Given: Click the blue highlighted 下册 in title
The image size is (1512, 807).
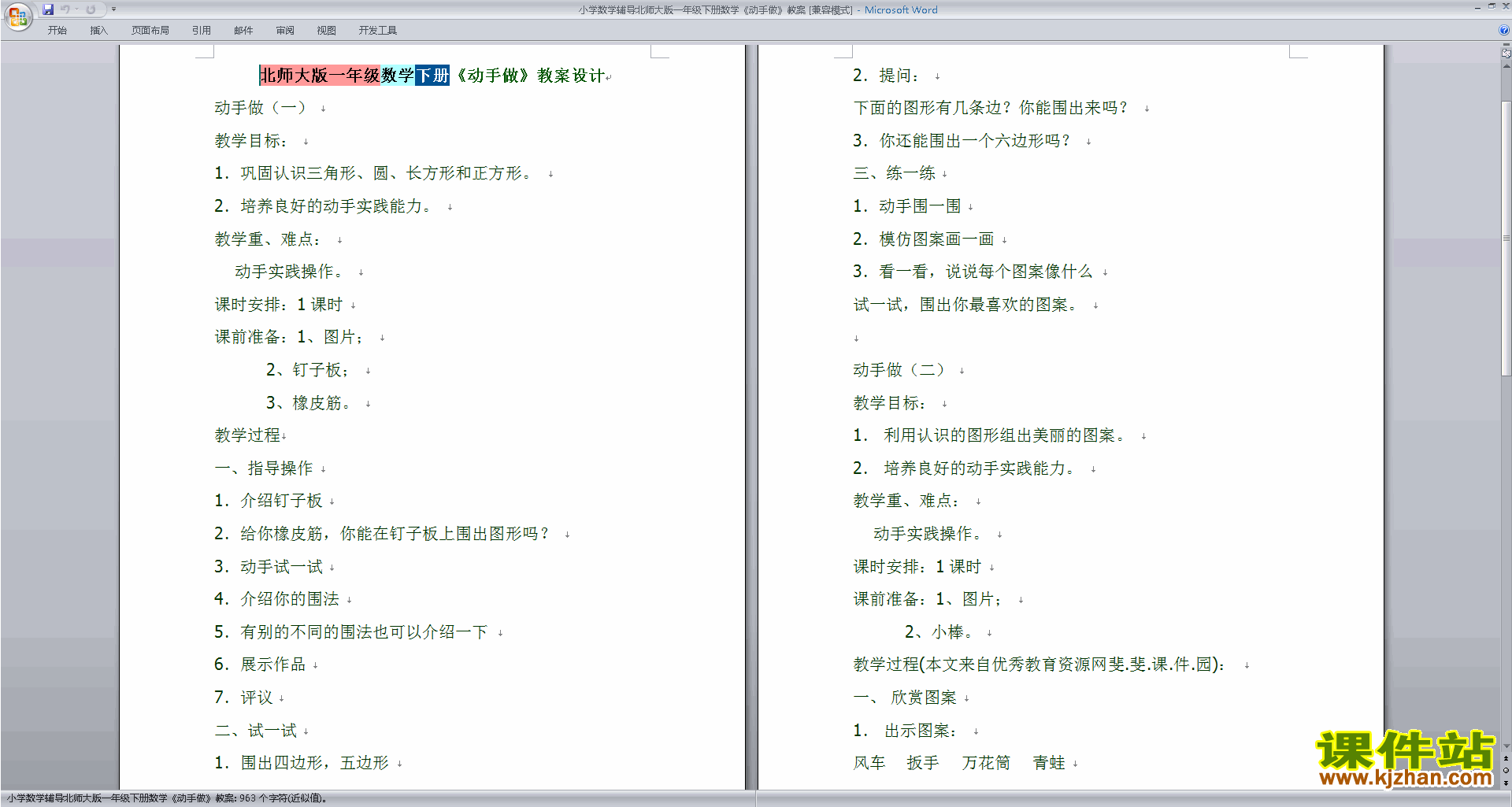Looking at the screenshot, I should [432, 76].
